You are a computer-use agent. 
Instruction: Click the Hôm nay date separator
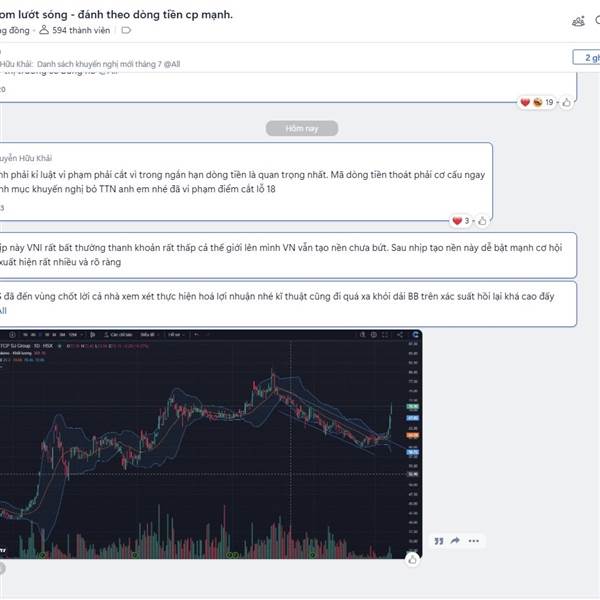[x=302, y=129]
